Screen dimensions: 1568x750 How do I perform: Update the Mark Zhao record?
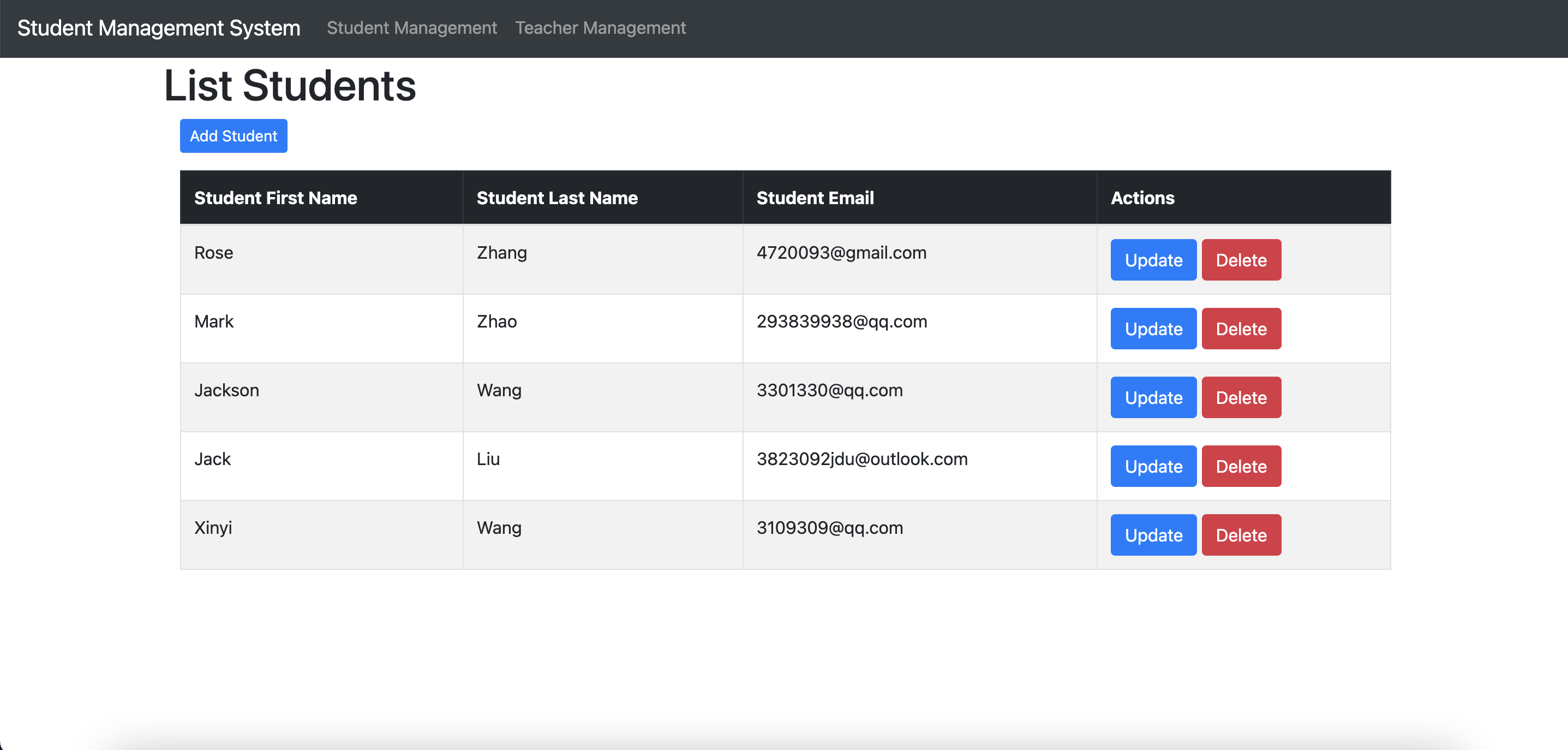[1153, 329]
